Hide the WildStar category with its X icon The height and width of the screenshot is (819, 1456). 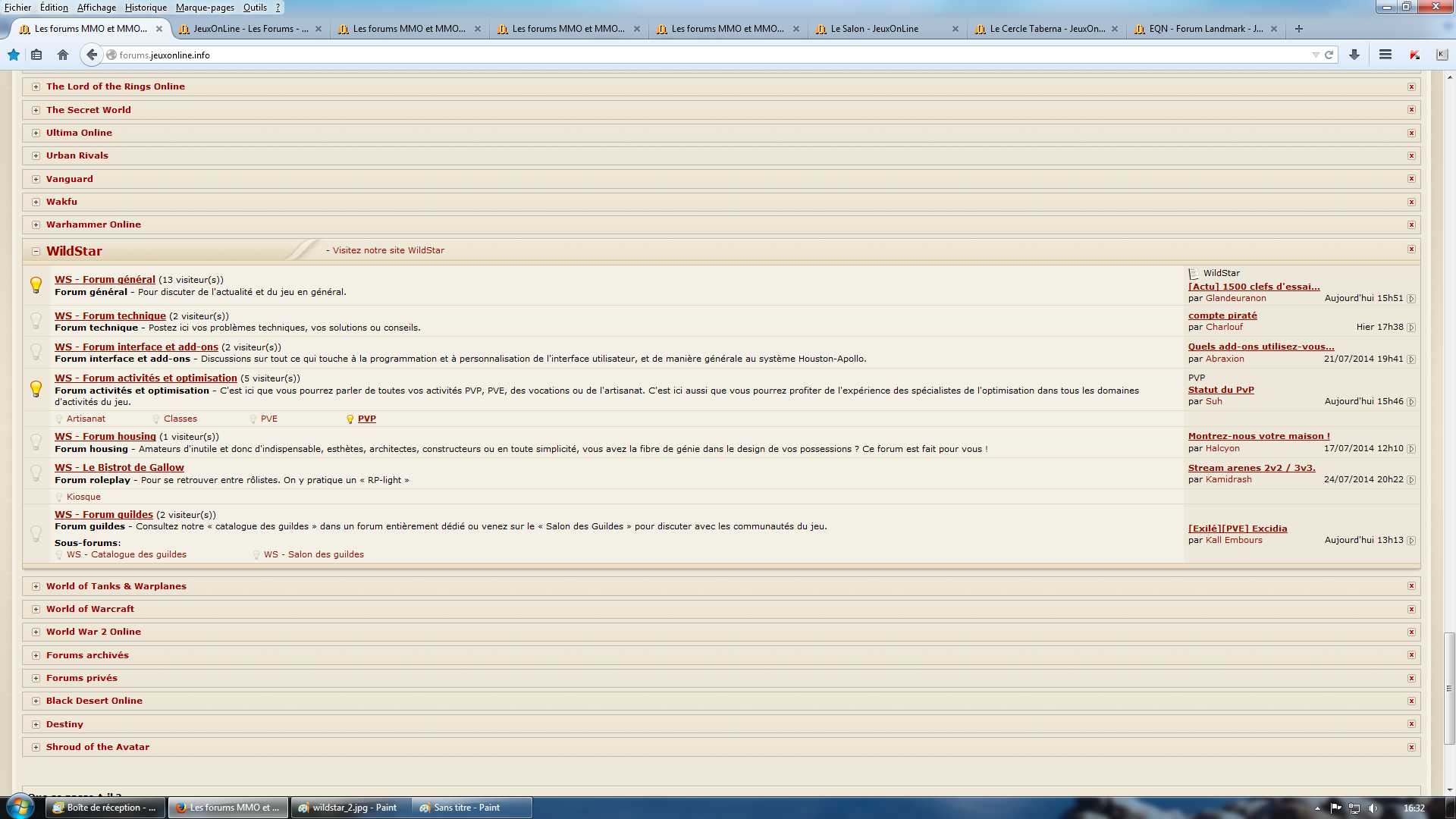point(1411,249)
